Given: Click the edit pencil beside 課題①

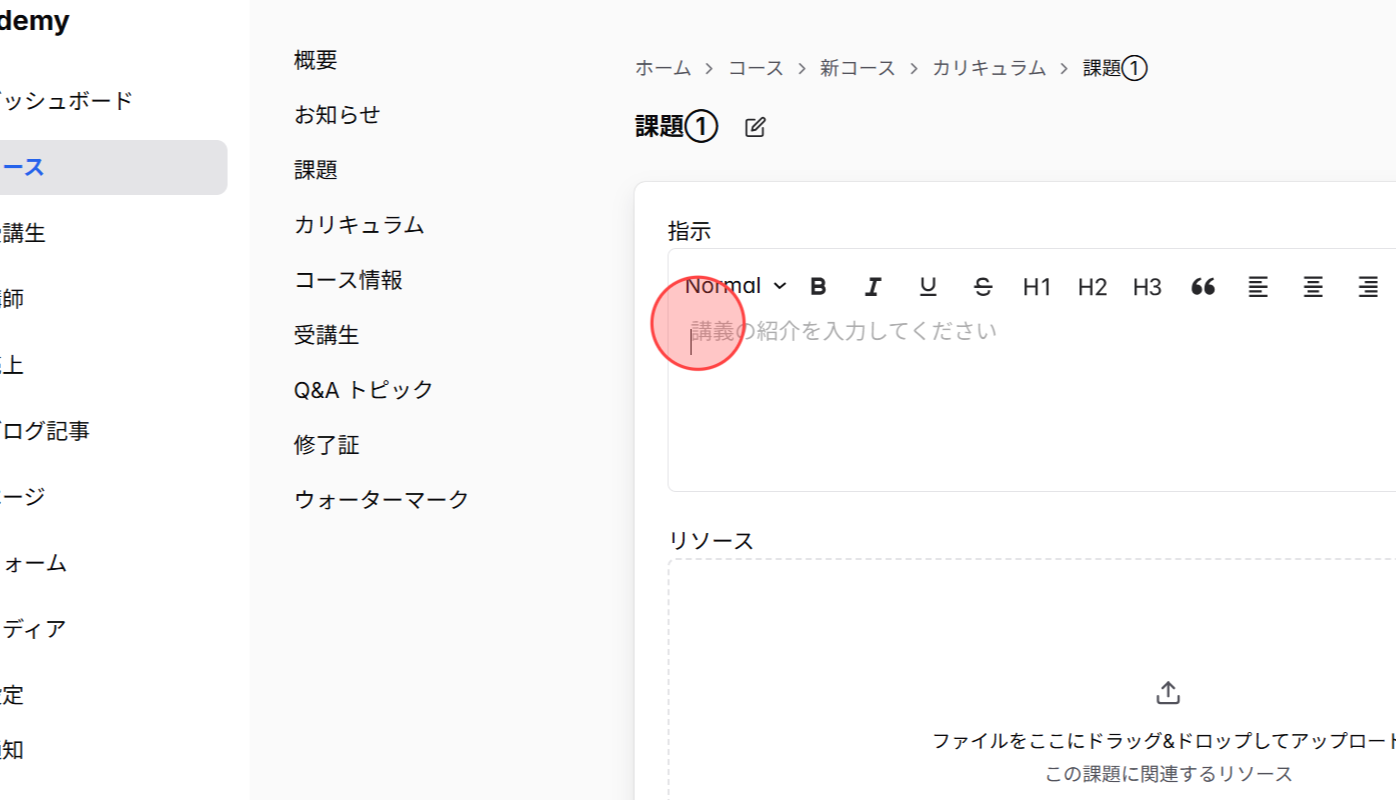Looking at the screenshot, I should click(x=754, y=126).
